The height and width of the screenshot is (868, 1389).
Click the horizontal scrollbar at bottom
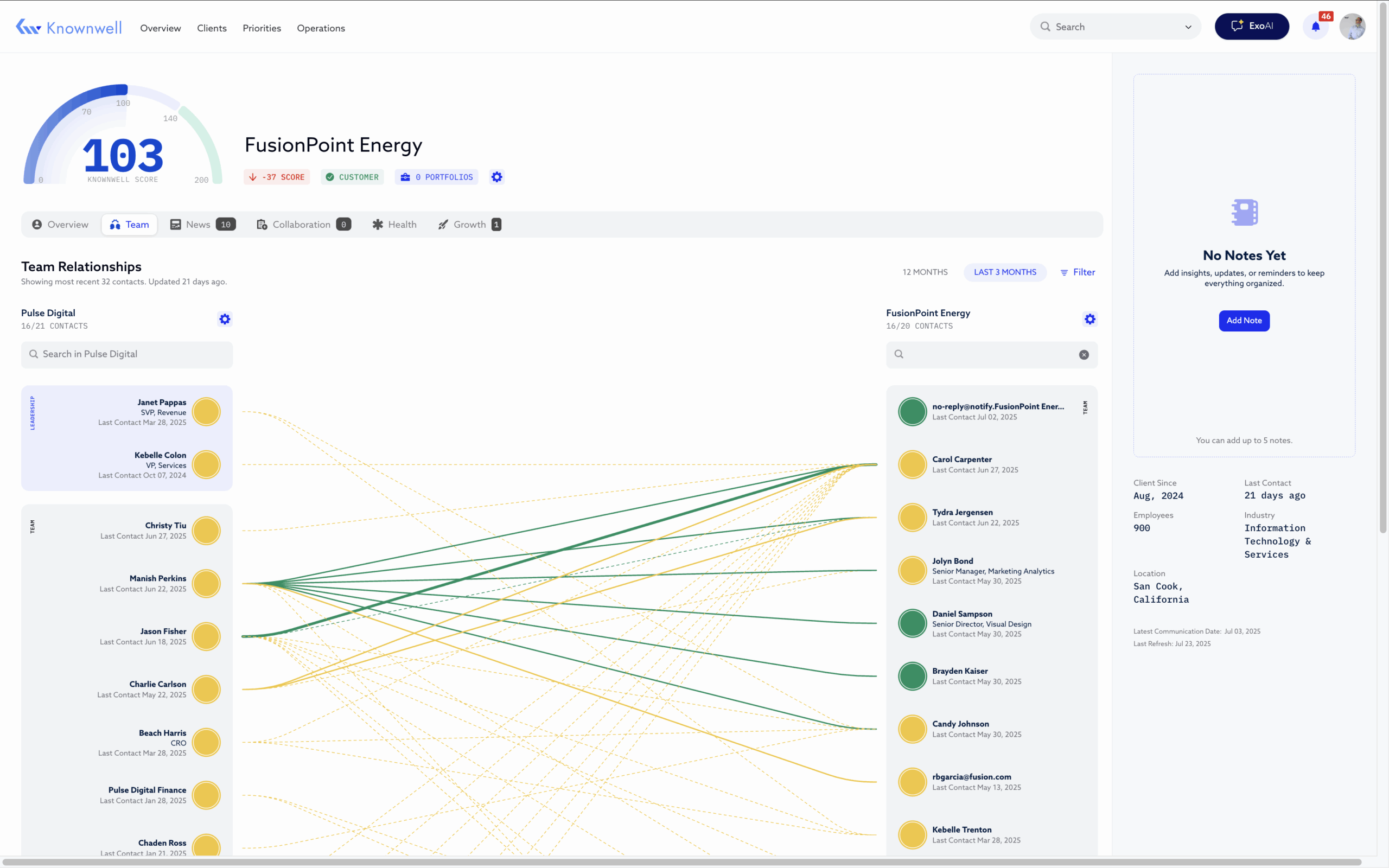coord(682,861)
